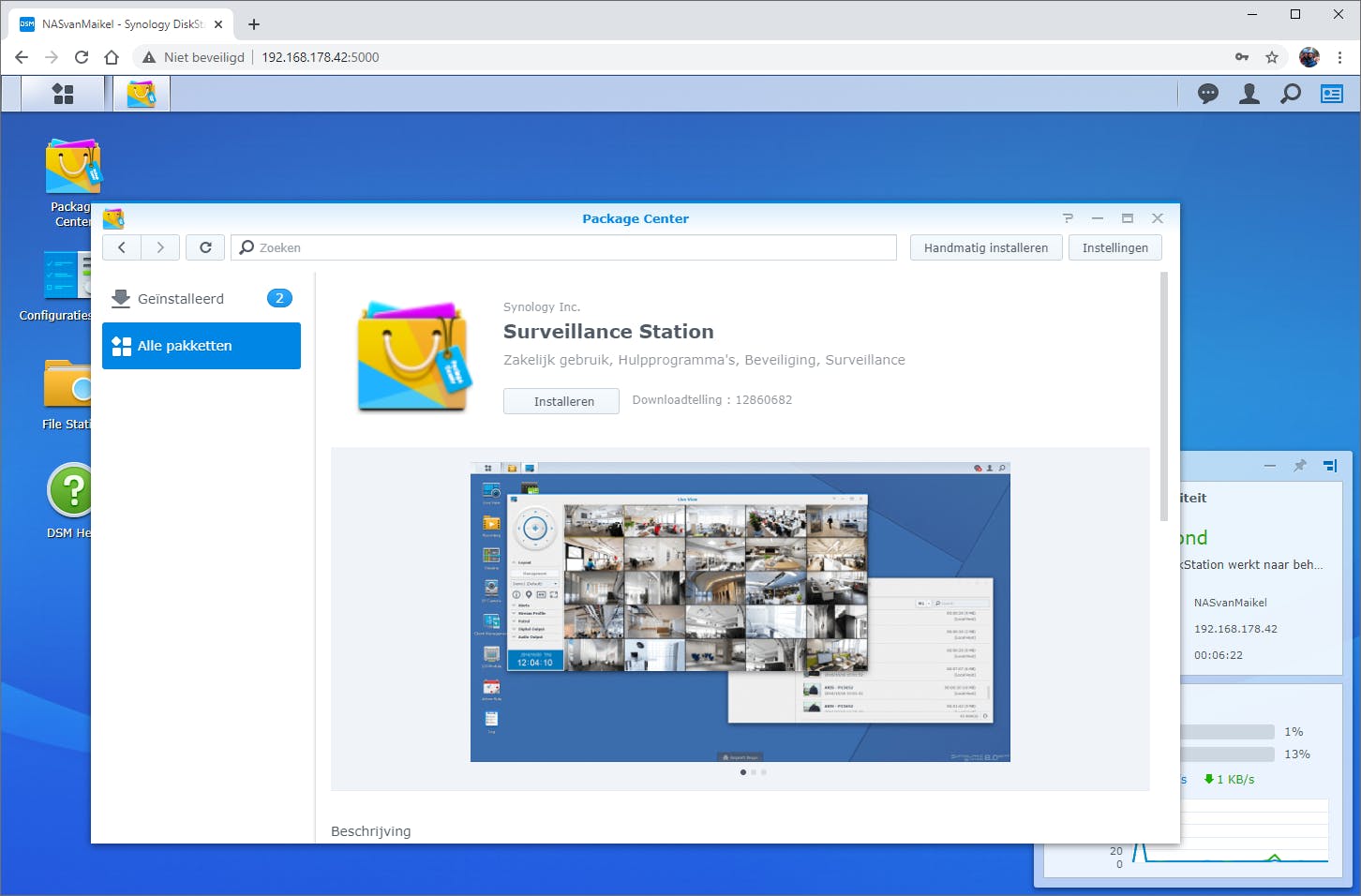Go to the browser home page

point(112,57)
